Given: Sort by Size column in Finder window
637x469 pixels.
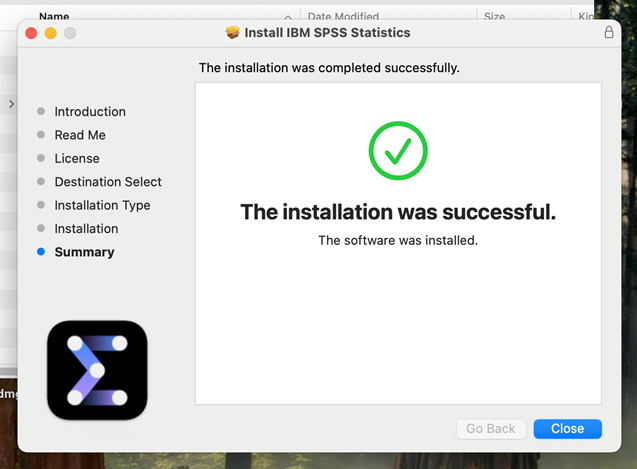Looking at the screenshot, I should [494, 16].
